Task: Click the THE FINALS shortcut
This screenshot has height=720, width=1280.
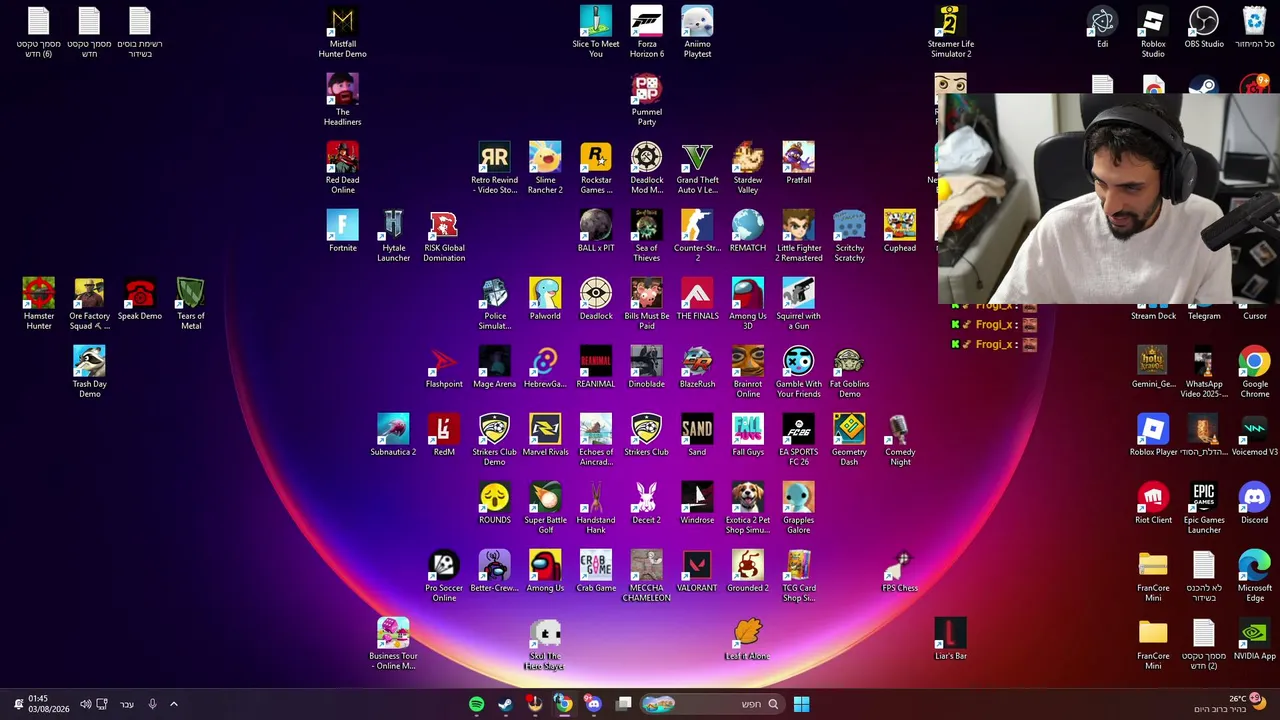Action: pos(697,300)
